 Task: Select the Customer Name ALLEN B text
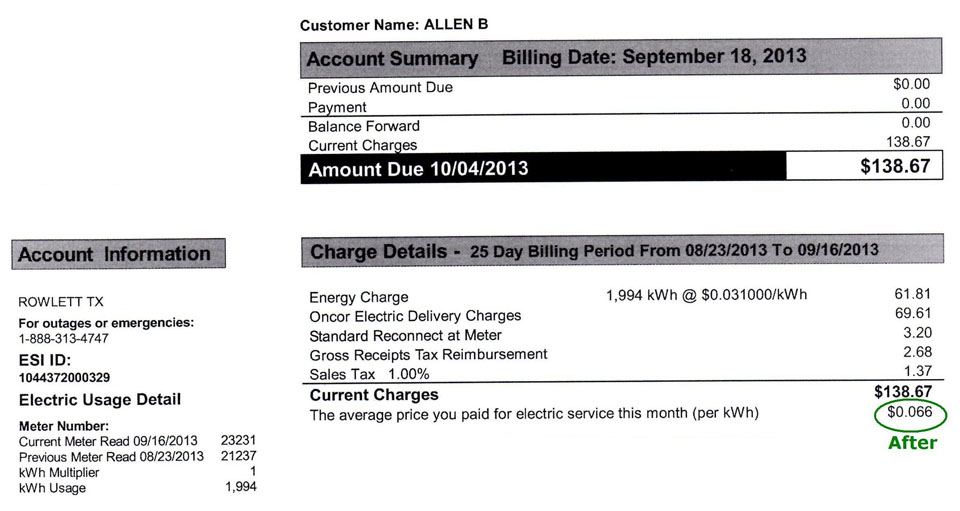[x=394, y=24]
